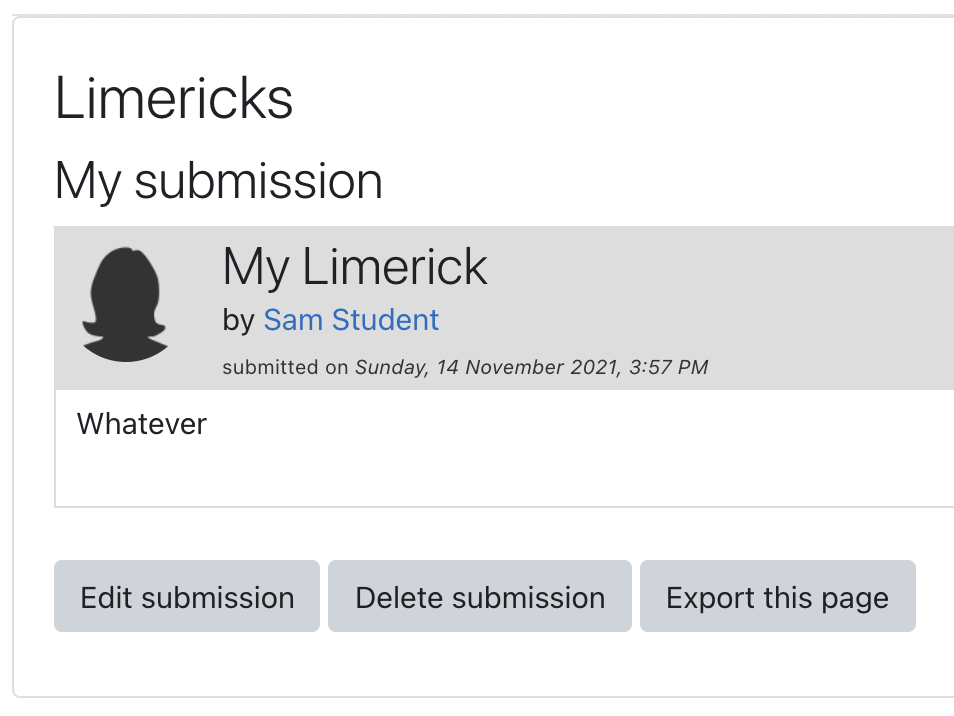The height and width of the screenshot is (716, 954).
Task: Click the word 'by' before the author name
Action: coord(238,321)
